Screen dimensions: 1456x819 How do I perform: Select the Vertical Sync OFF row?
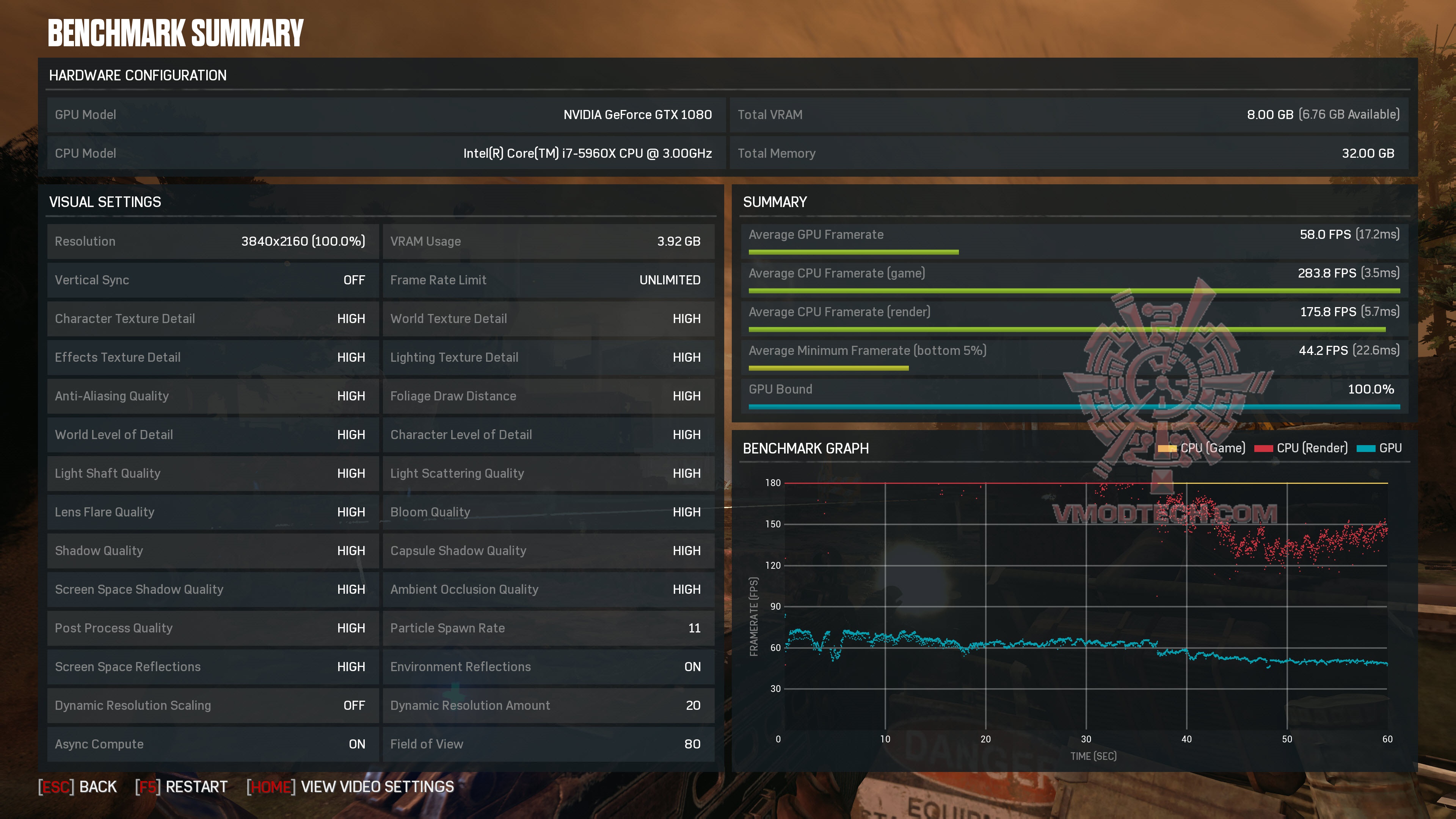point(212,280)
